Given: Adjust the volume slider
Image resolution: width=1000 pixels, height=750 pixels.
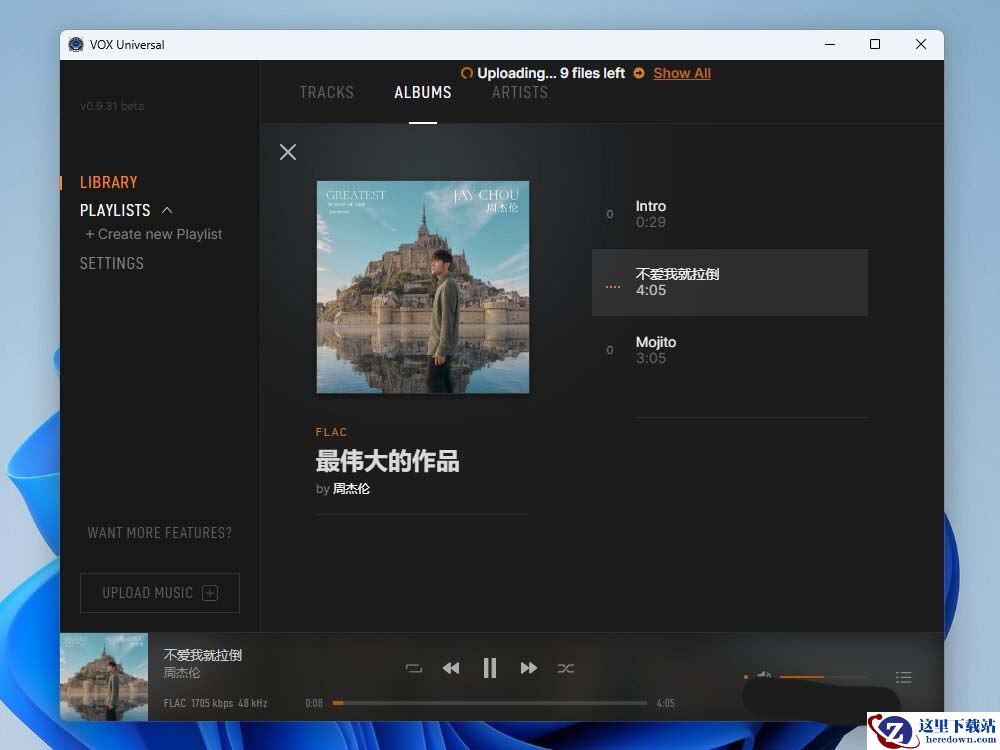Looking at the screenshot, I should point(822,677).
